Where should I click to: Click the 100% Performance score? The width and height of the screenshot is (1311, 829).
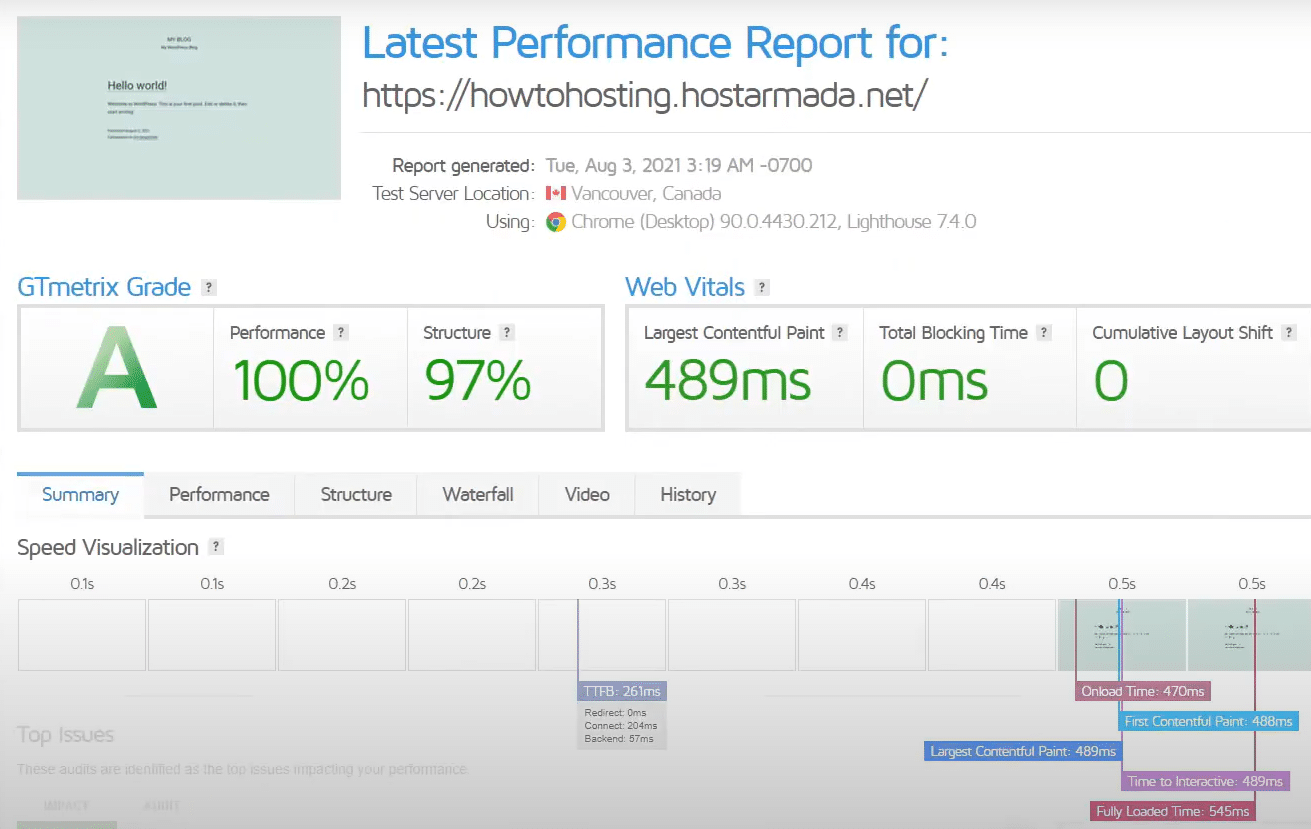[300, 381]
